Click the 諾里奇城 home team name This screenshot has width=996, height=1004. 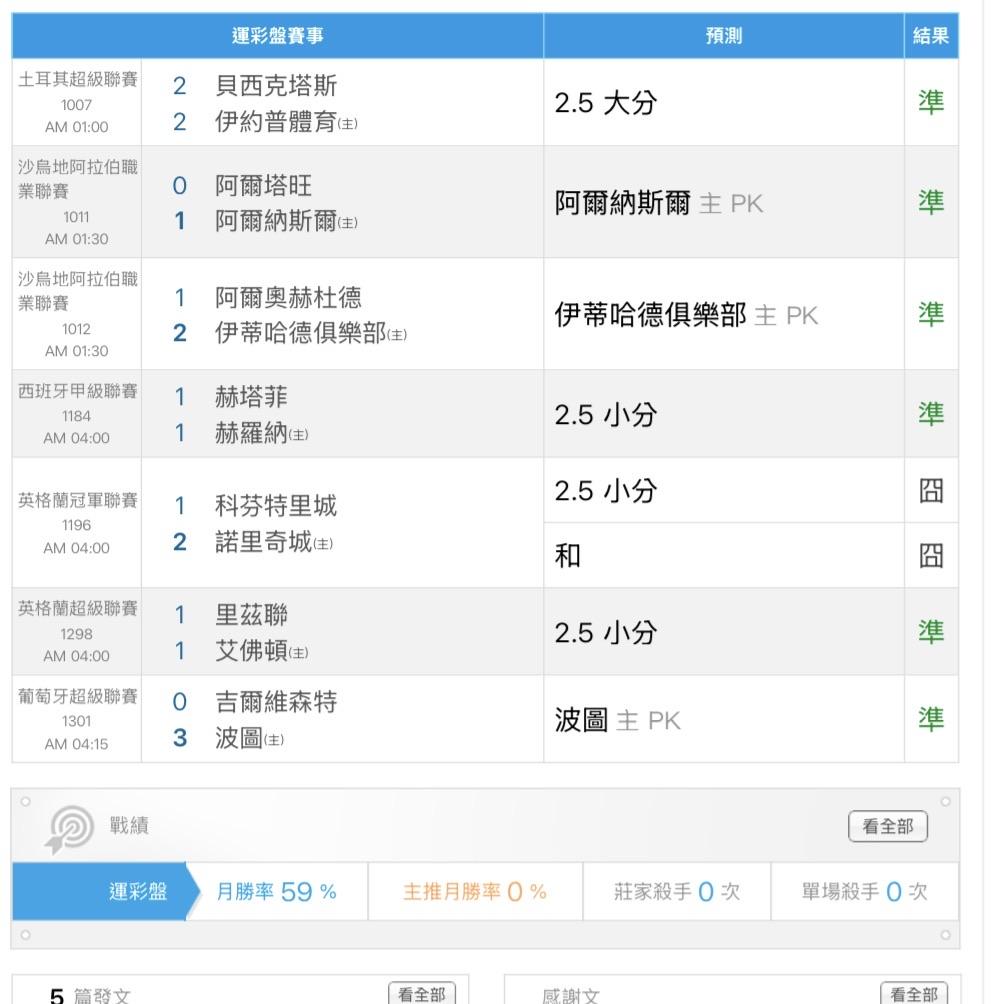pos(263,542)
